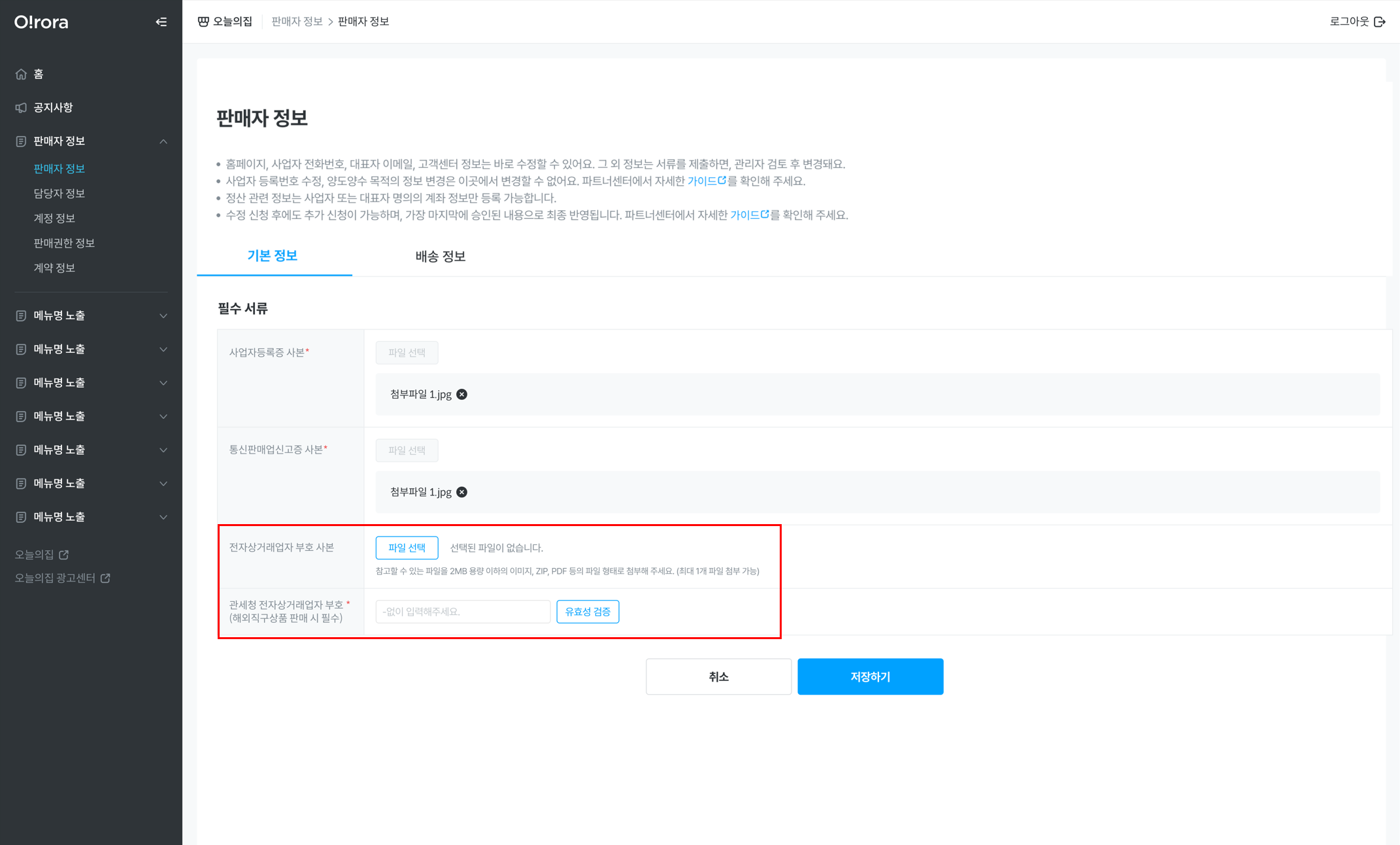
Task: Open 공지사항 in the sidebar
Action: point(53,108)
